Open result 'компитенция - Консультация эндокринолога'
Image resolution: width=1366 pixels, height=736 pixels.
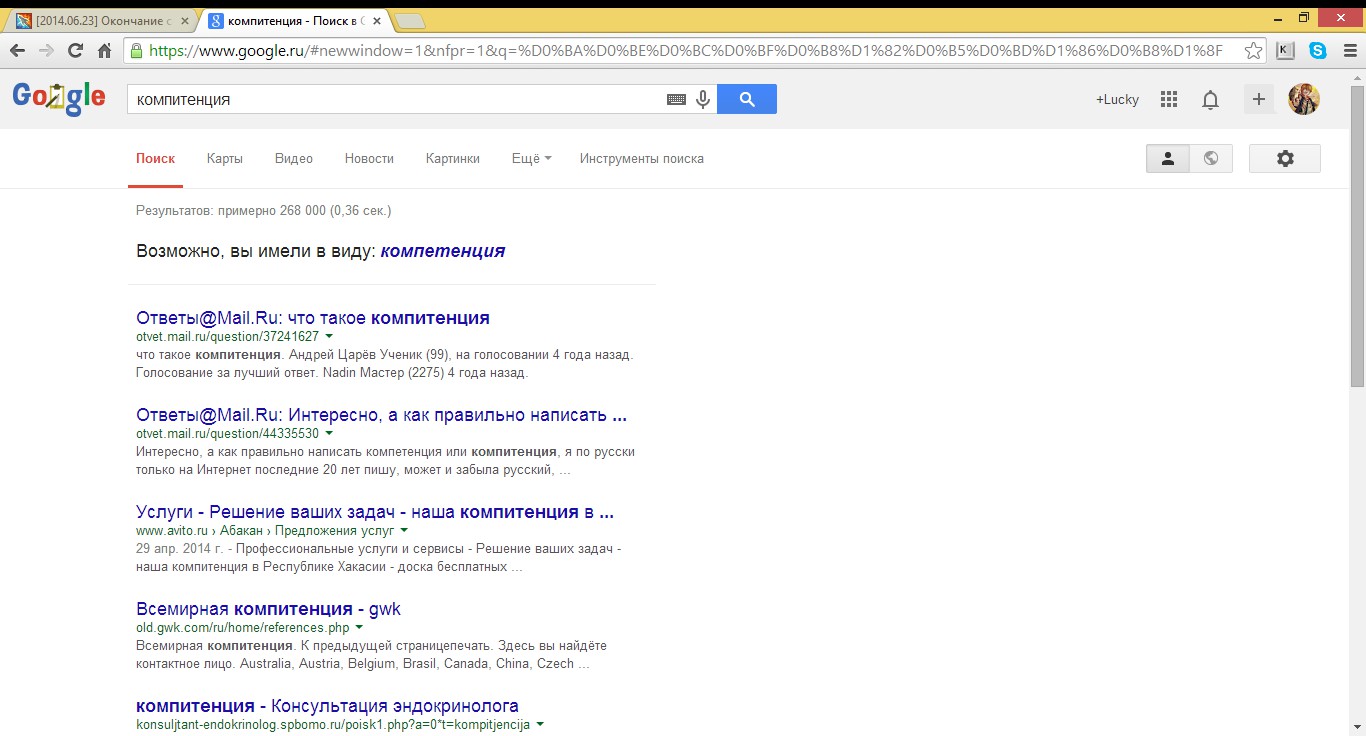pos(327,706)
